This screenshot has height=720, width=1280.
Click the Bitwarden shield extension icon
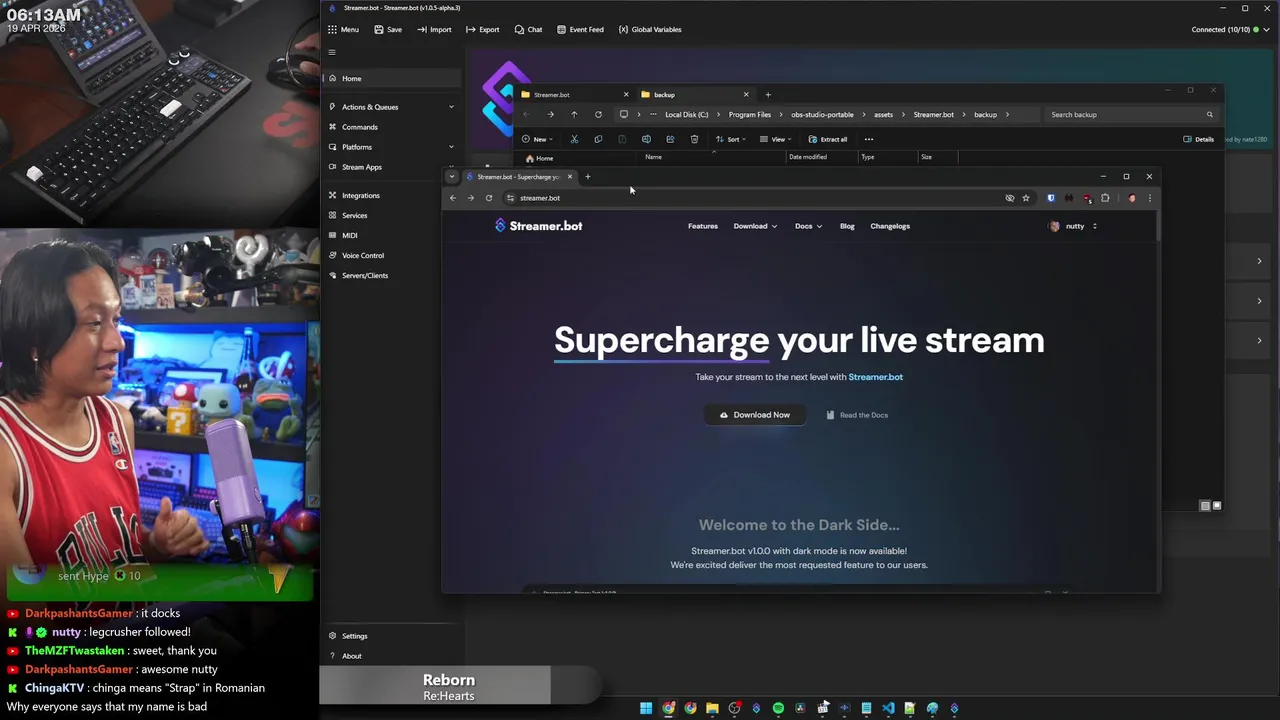pos(1051,198)
